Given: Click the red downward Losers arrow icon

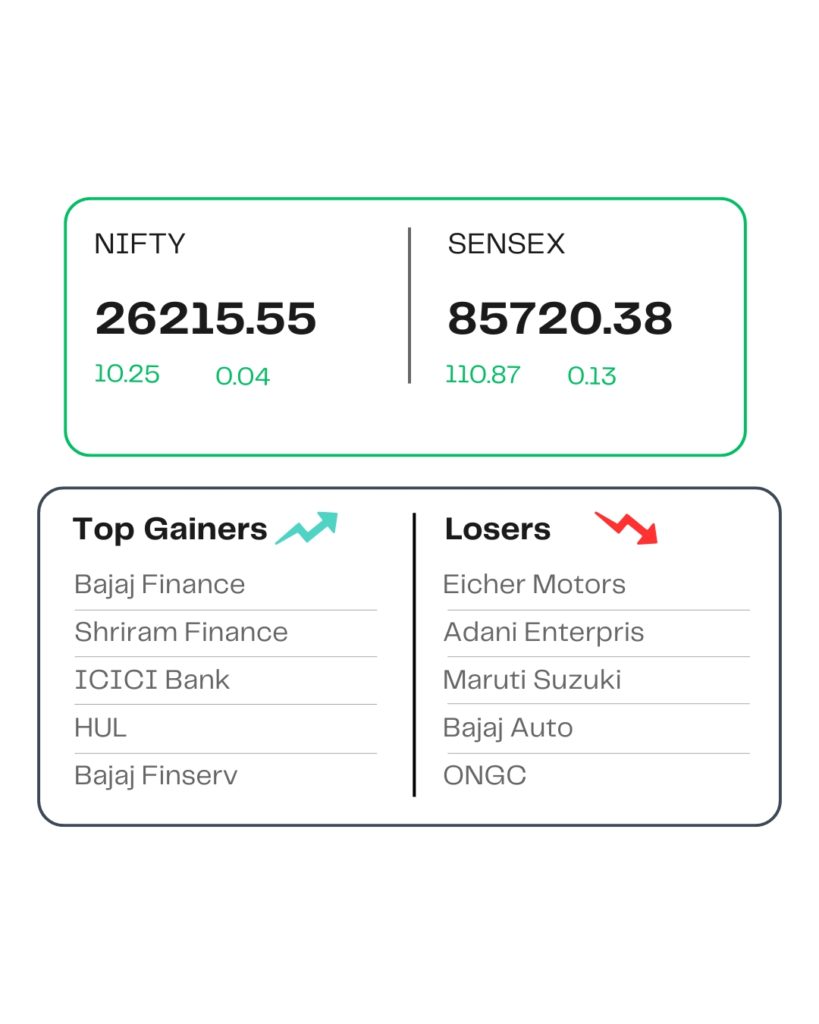Looking at the screenshot, I should pos(627,527).
